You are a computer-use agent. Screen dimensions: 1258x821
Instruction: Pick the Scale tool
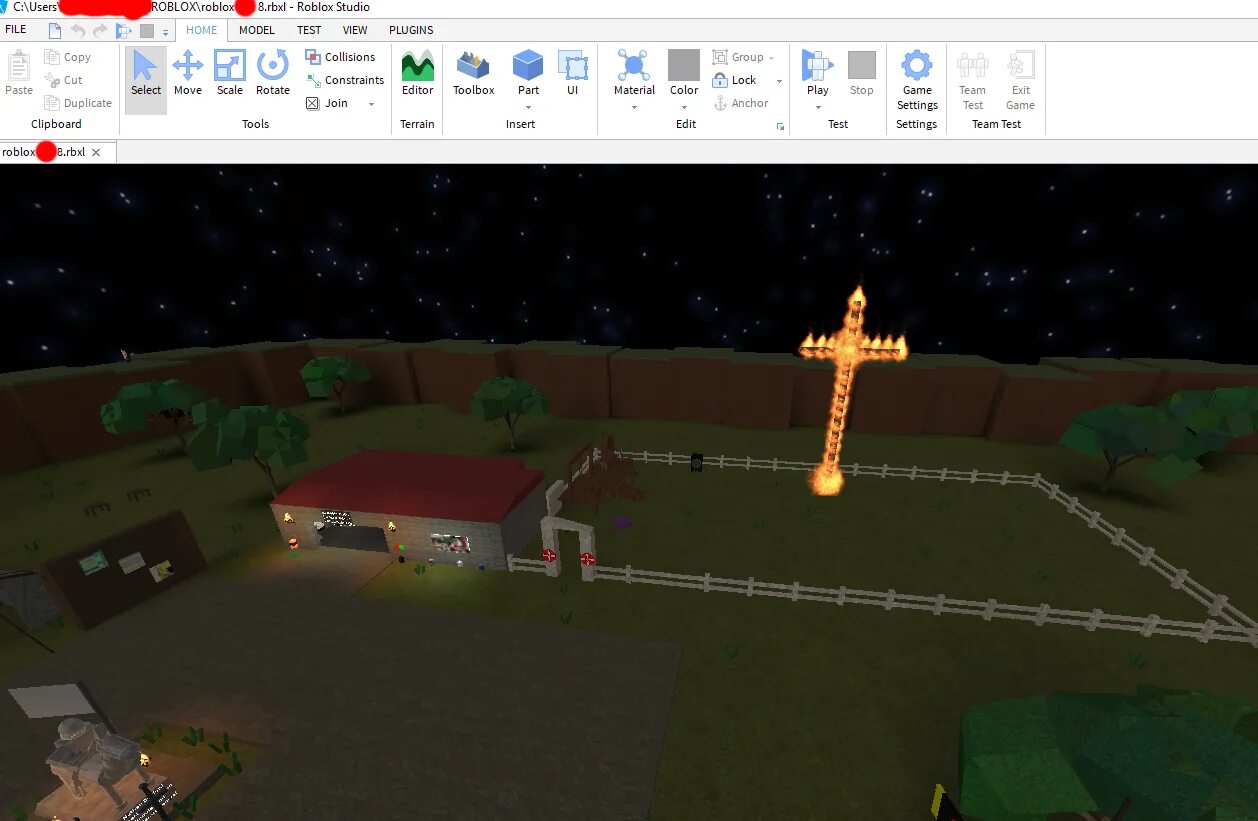point(230,76)
